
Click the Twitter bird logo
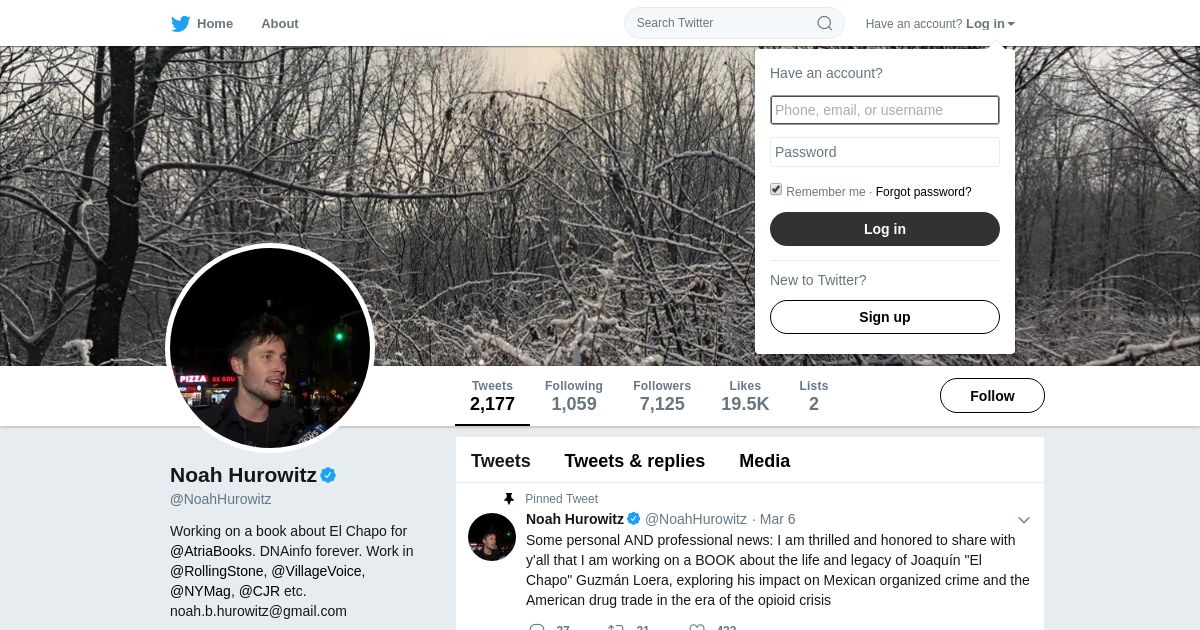coord(180,24)
